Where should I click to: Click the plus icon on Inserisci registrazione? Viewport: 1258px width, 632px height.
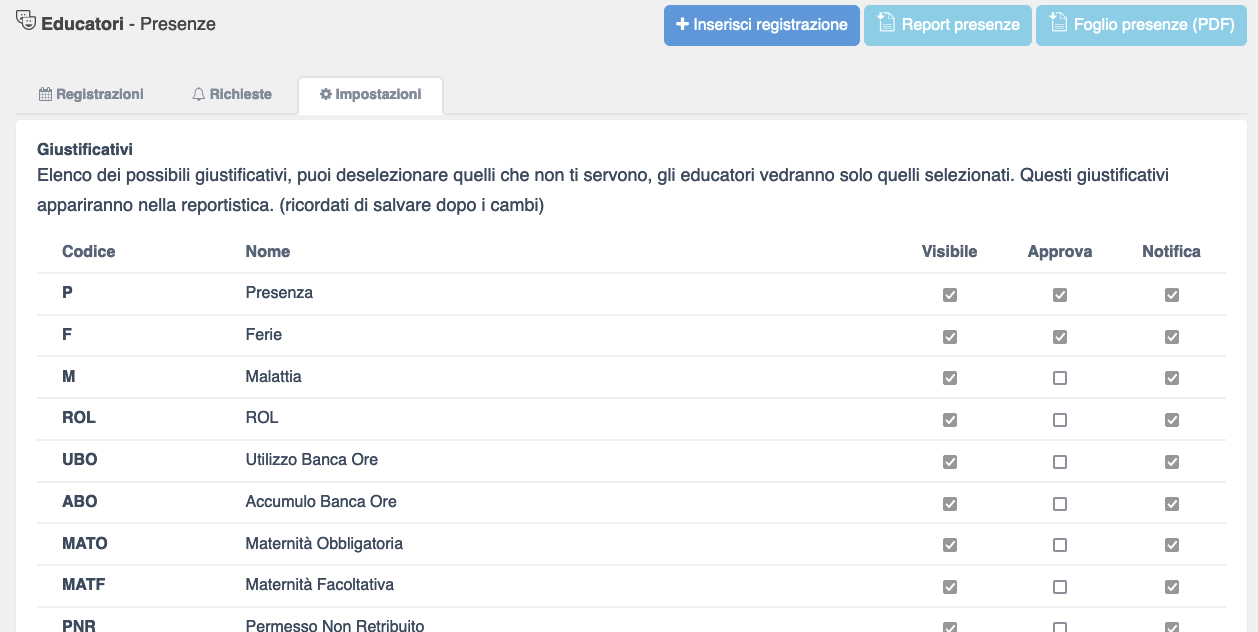682,25
